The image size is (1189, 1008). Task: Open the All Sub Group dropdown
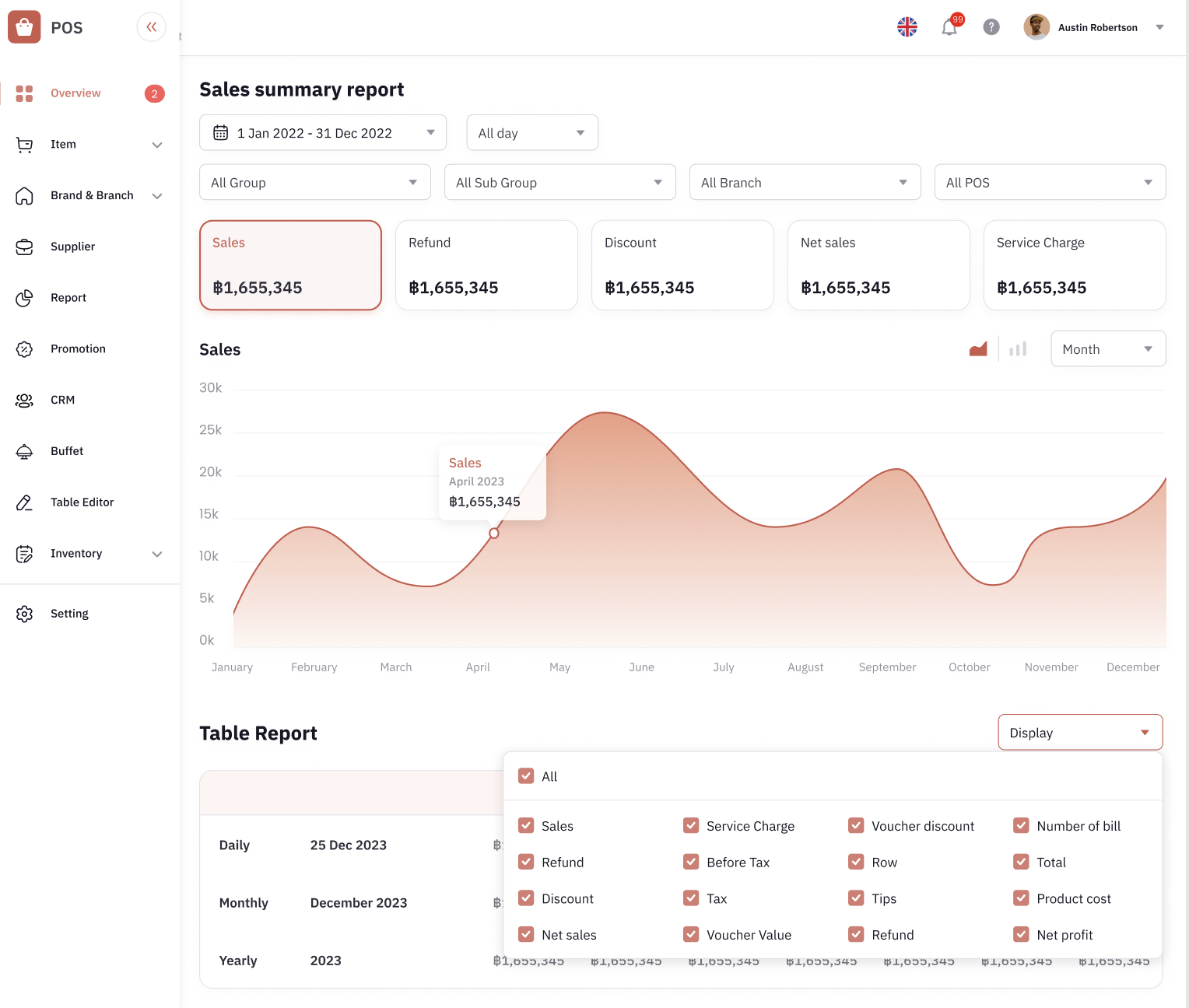560,183
